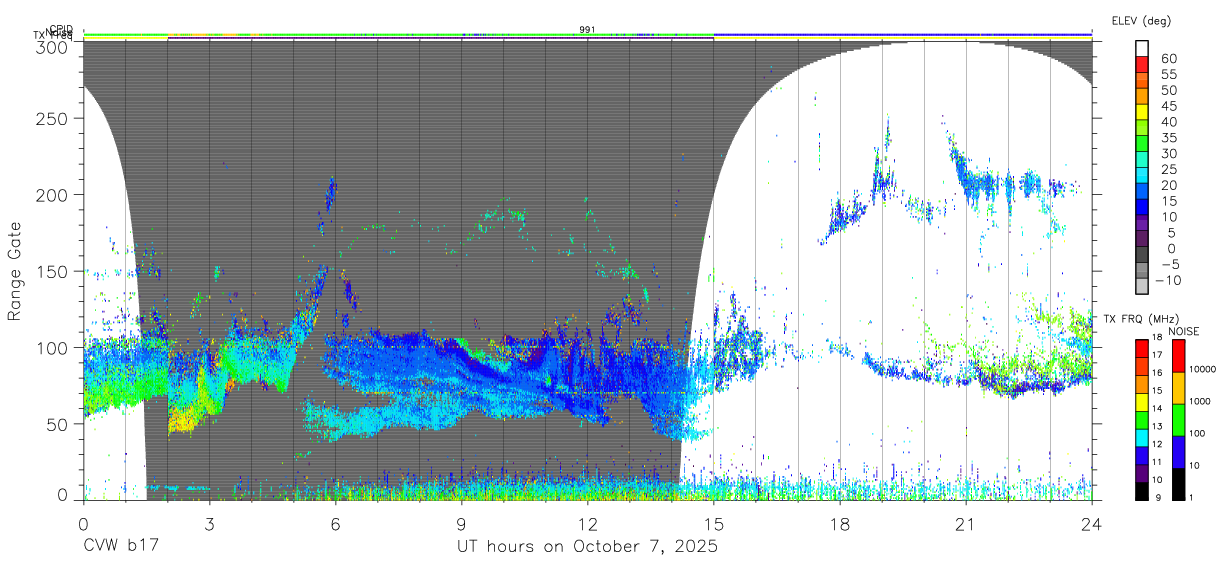The height and width of the screenshot is (567, 1228).
Task: Click the 300 tick label on Range Gate axis
Action: coord(52,46)
